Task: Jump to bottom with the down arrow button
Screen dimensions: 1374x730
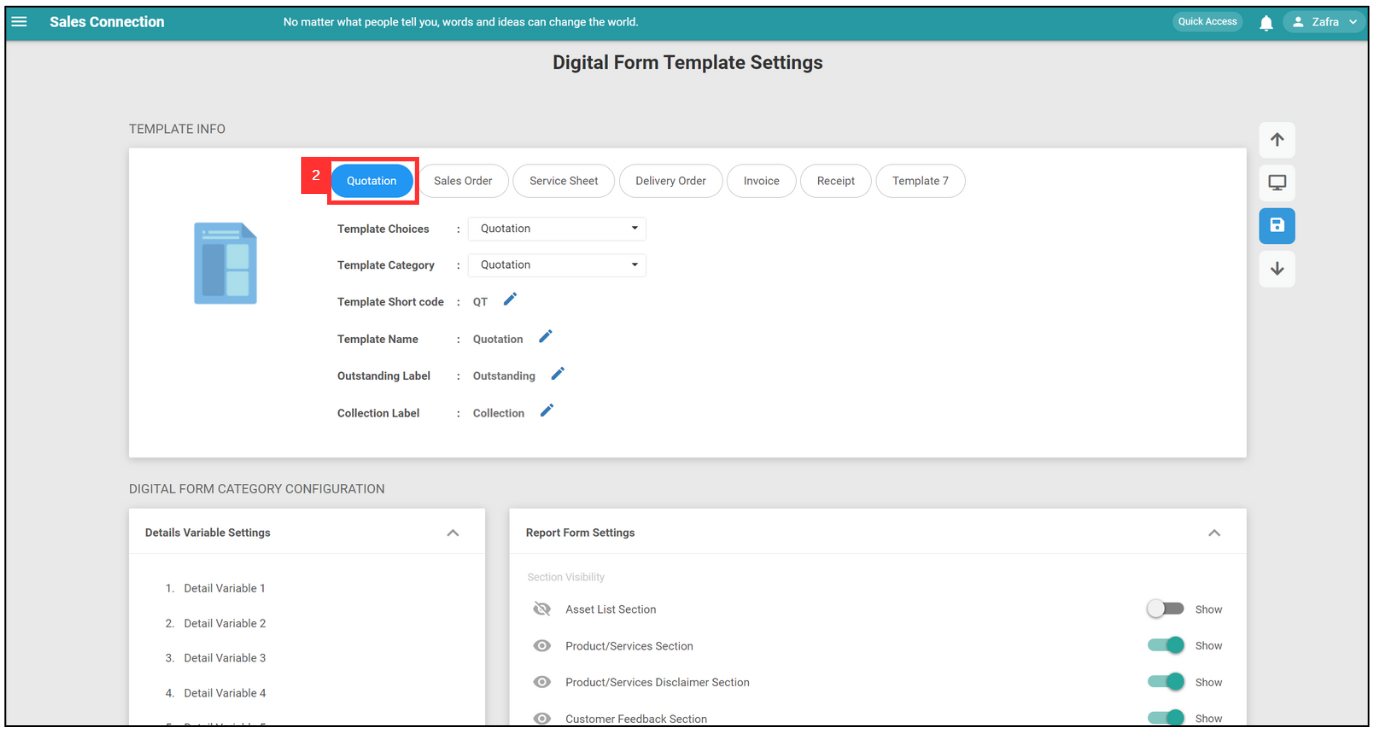Action: 1277,269
